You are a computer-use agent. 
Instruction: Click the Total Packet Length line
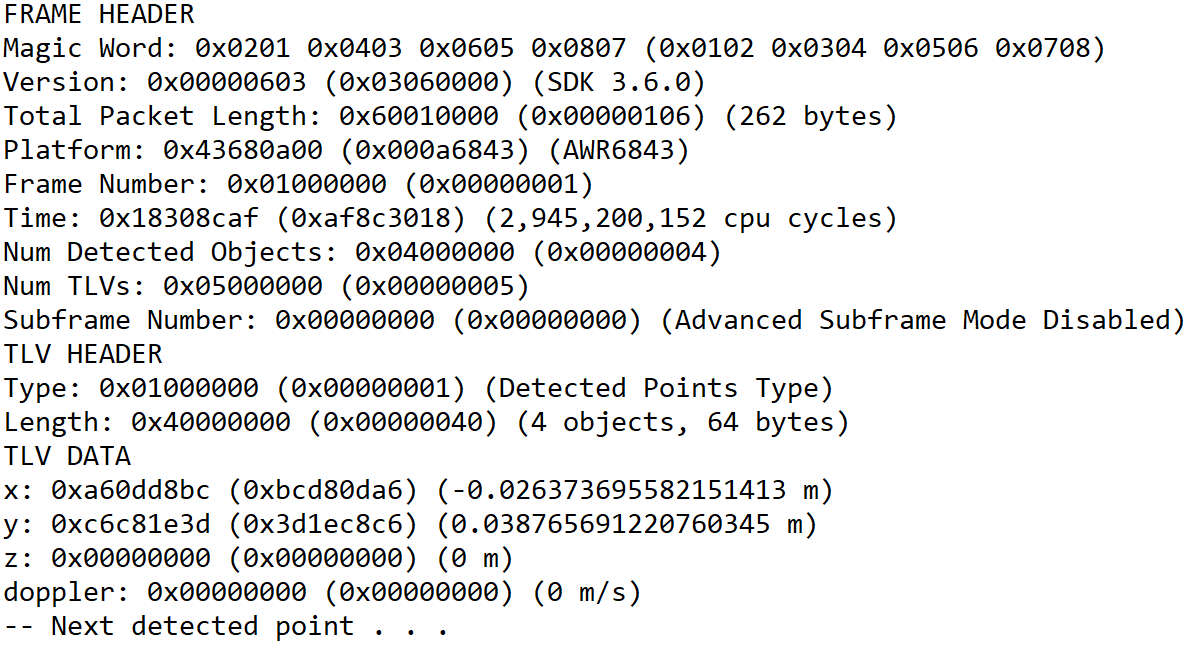pyautogui.click(x=450, y=116)
